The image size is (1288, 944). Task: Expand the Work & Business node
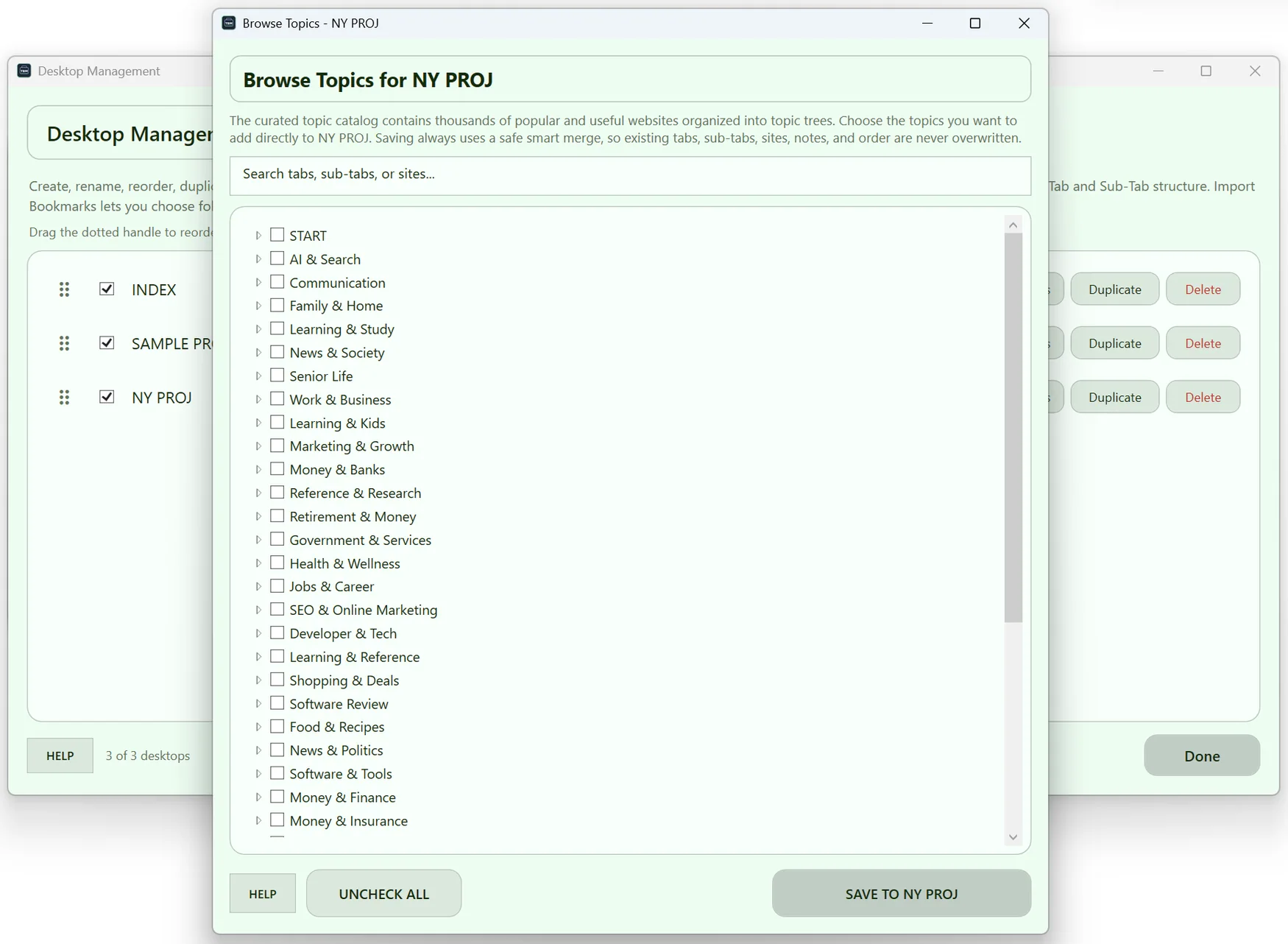click(x=258, y=400)
